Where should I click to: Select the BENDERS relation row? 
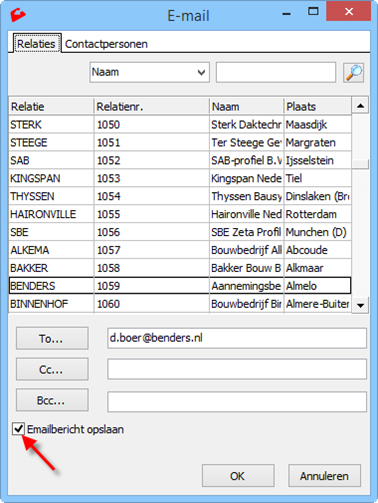(x=180, y=286)
